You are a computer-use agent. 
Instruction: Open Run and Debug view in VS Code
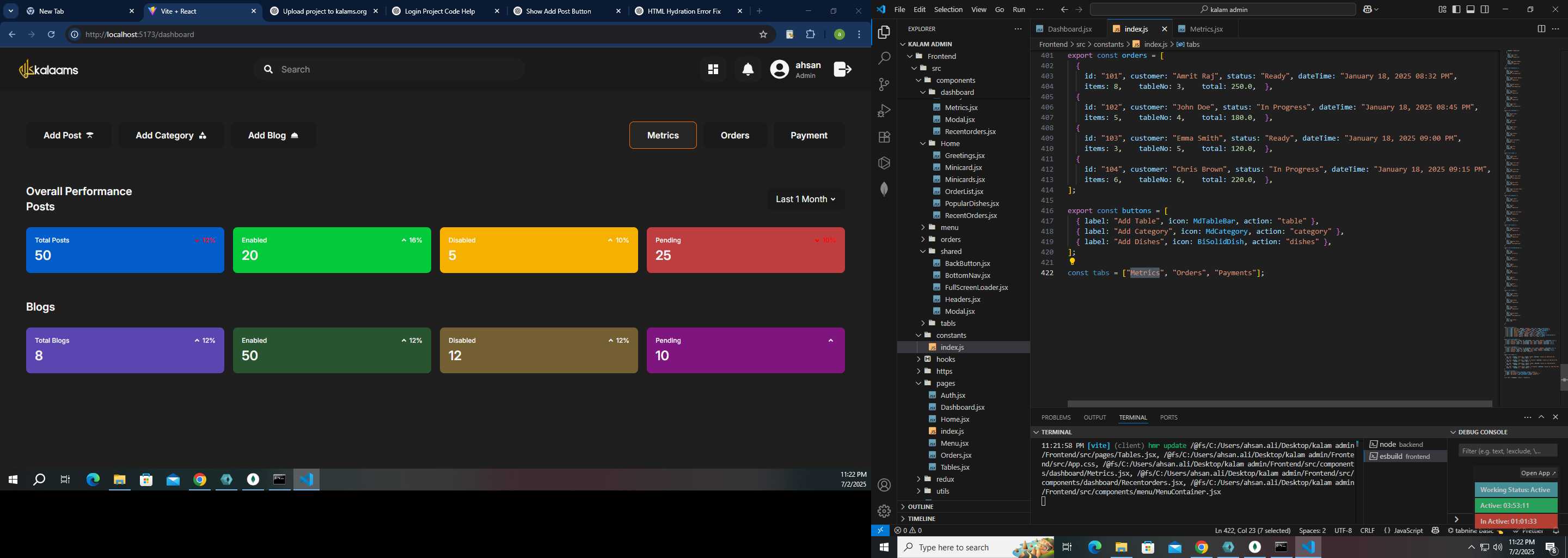coord(884,111)
